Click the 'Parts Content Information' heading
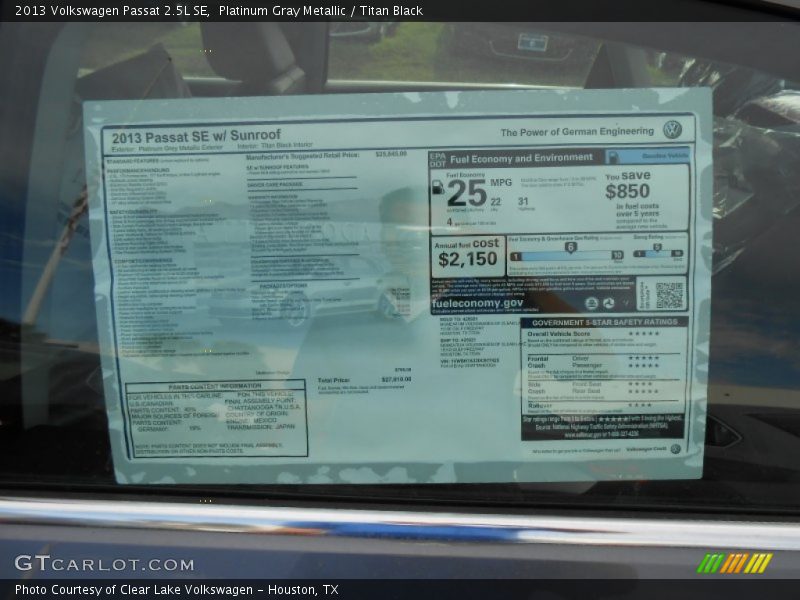Viewport: 800px width, 600px height. 215,386
